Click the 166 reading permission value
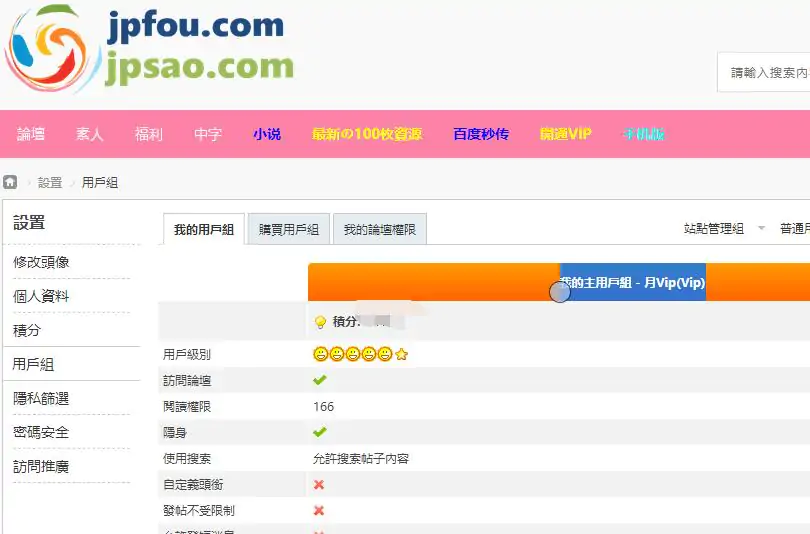810x534 pixels. [323, 406]
